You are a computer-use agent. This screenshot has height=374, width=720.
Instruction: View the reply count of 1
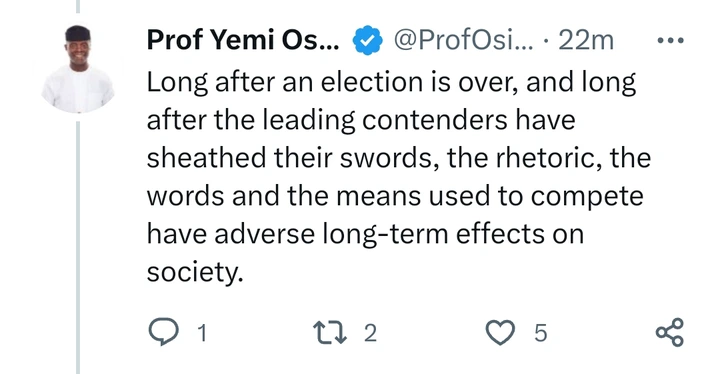(x=202, y=333)
